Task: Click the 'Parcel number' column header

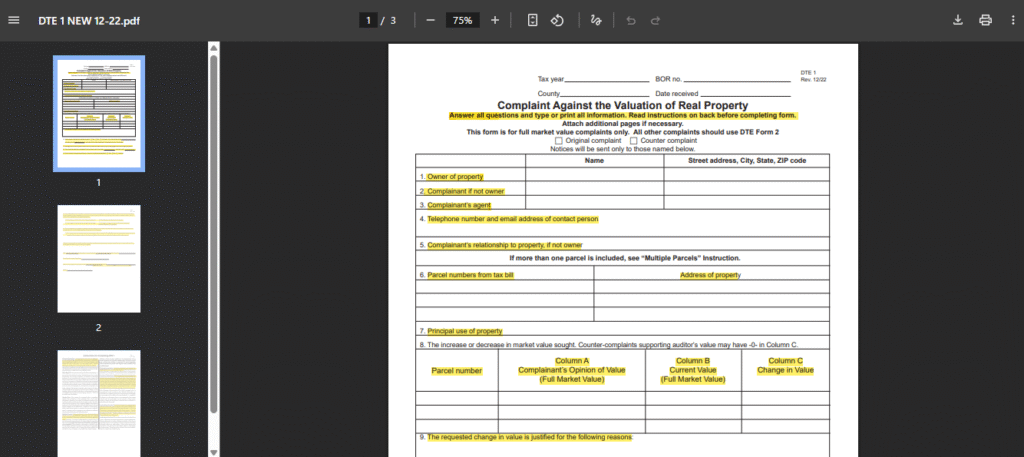Action: point(456,371)
